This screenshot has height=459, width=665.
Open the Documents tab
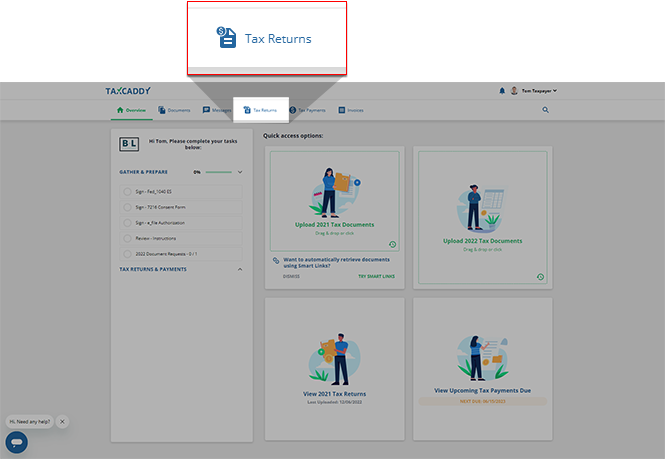pyautogui.click(x=174, y=110)
